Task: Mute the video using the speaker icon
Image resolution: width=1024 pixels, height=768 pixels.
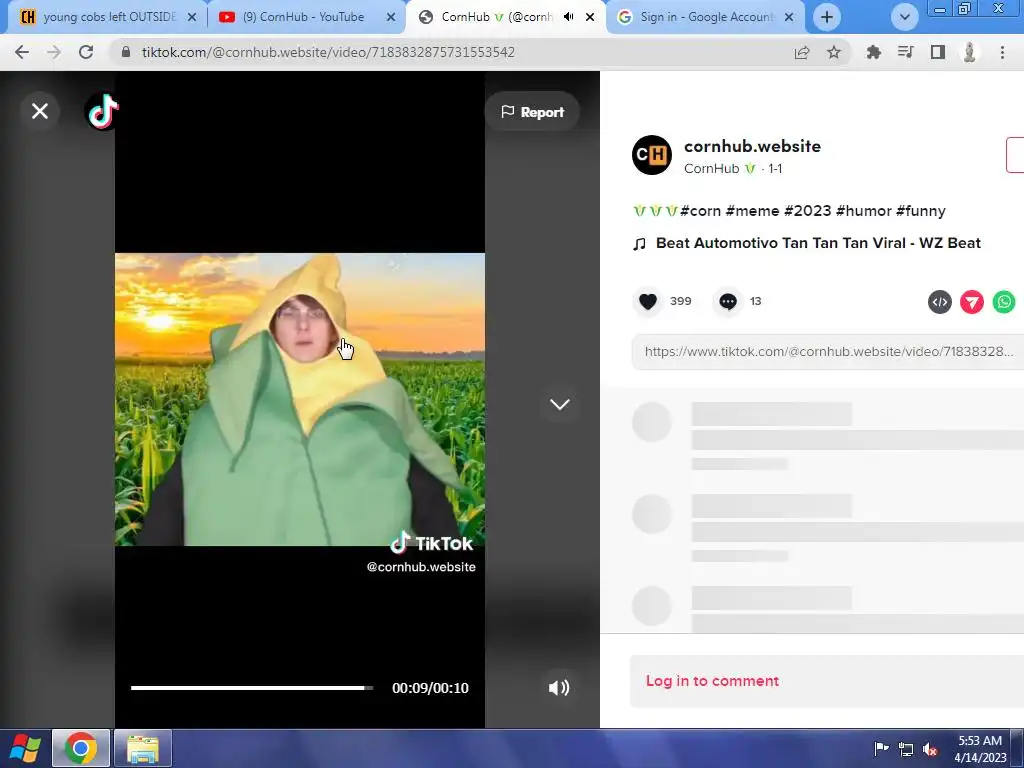Action: (558, 688)
